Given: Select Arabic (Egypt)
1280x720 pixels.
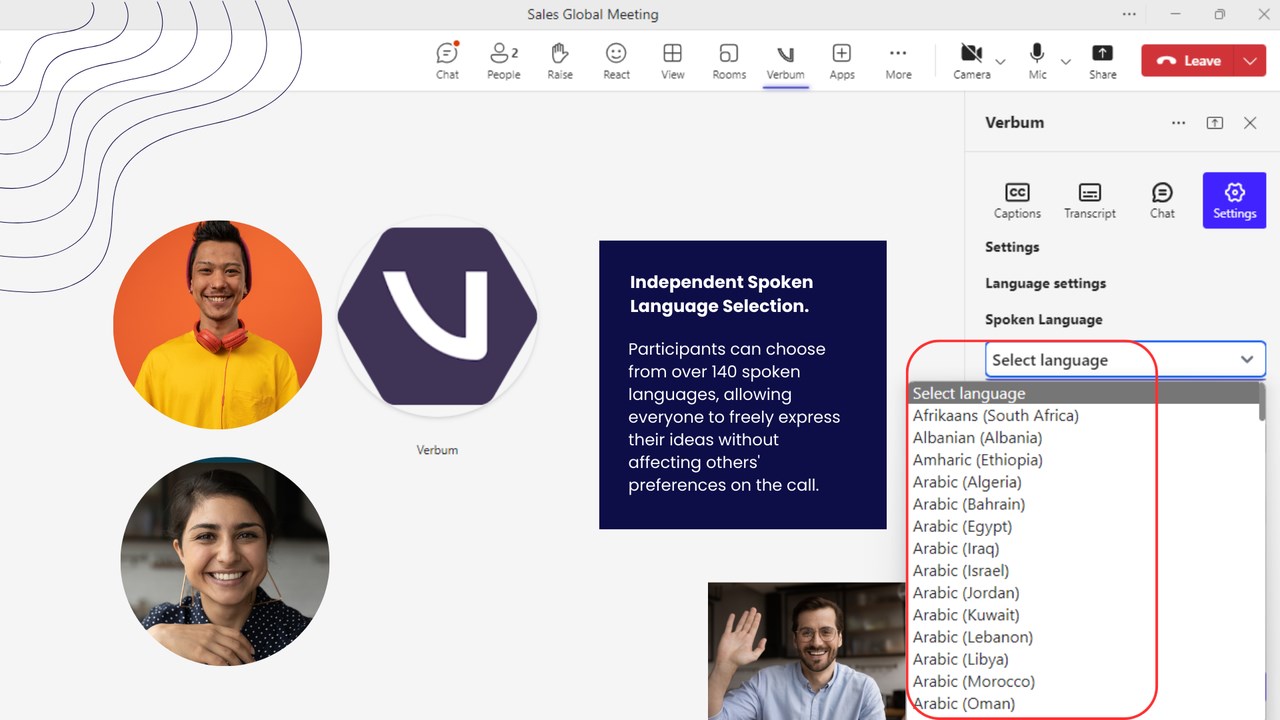Looking at the screenshot, I should pyautogui.click(x=1085, y=526).
